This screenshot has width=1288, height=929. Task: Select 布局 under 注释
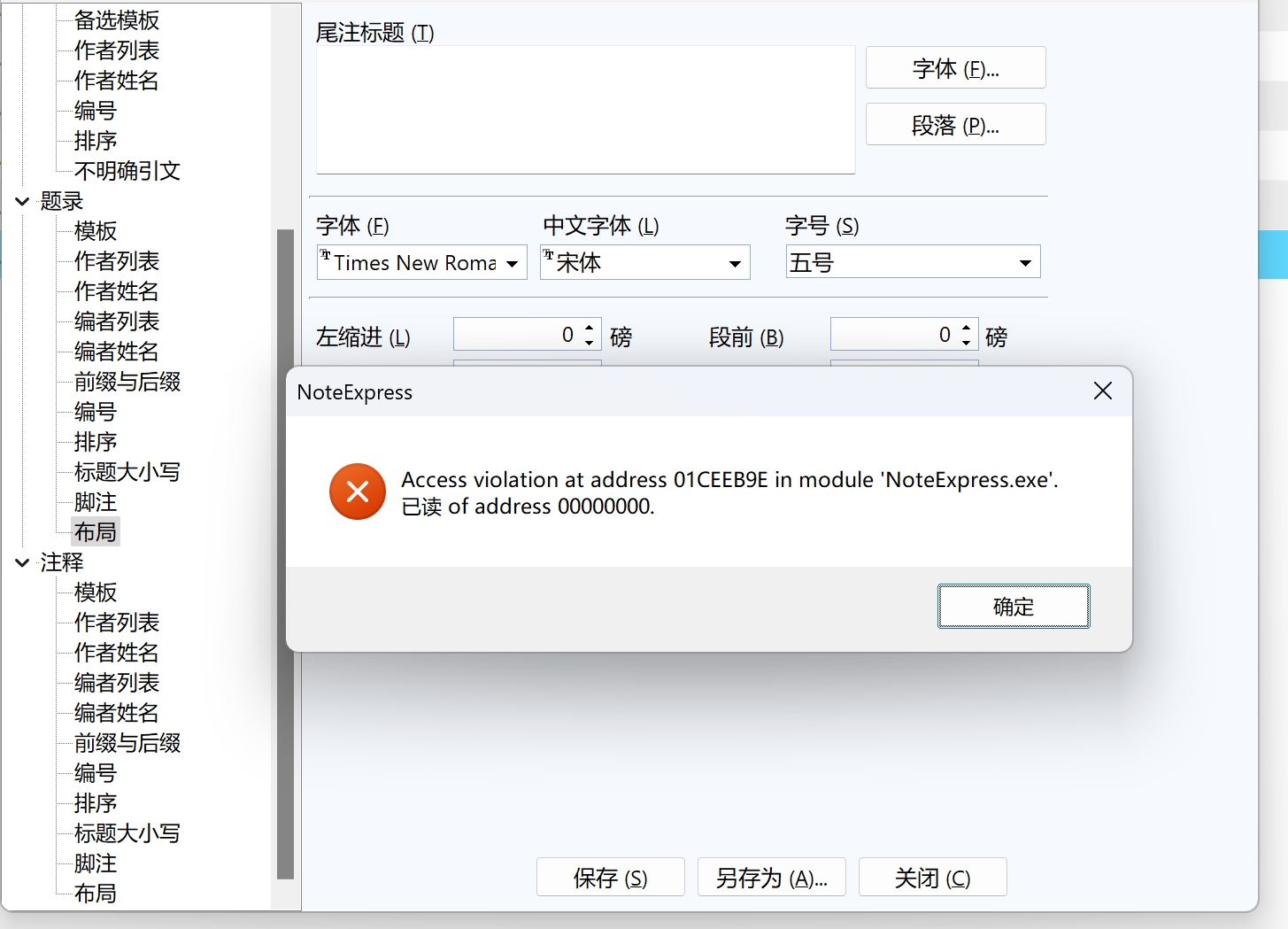click(x=96, y=894)
